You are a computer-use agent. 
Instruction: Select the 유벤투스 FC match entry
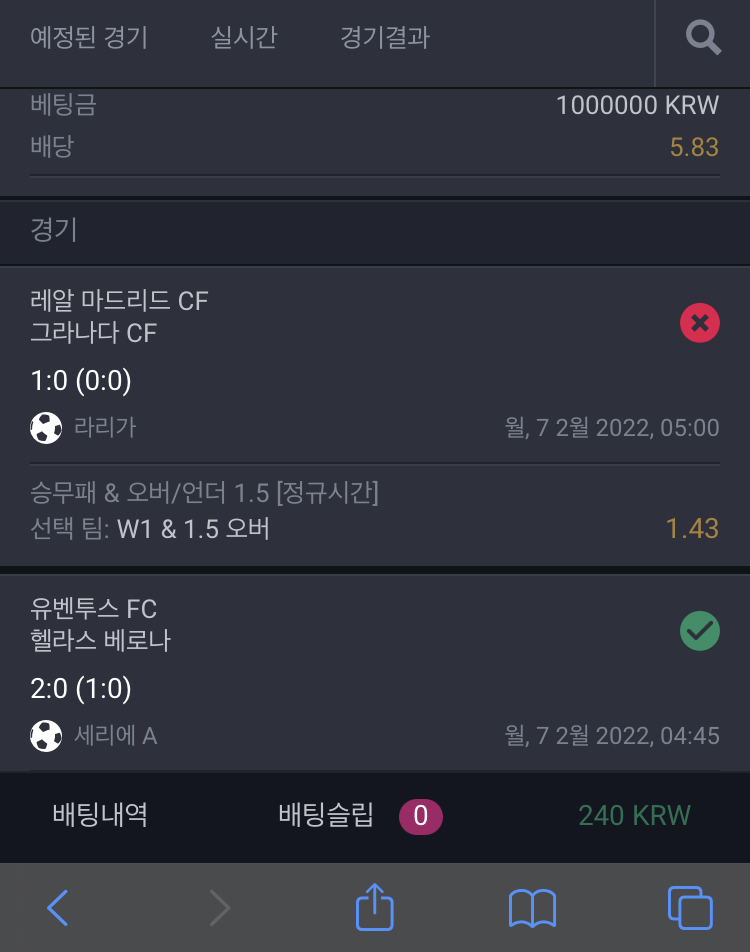point(375,673)
